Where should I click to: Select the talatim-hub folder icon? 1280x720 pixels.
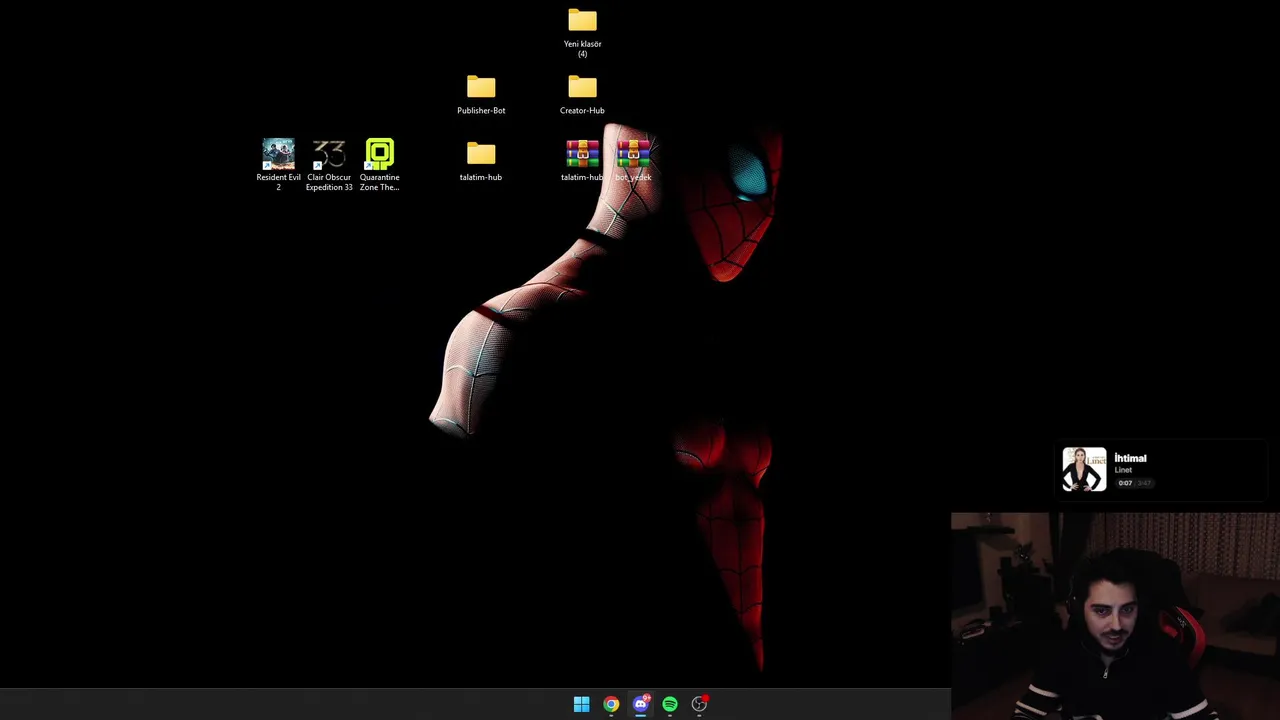[x=481, y=154]
